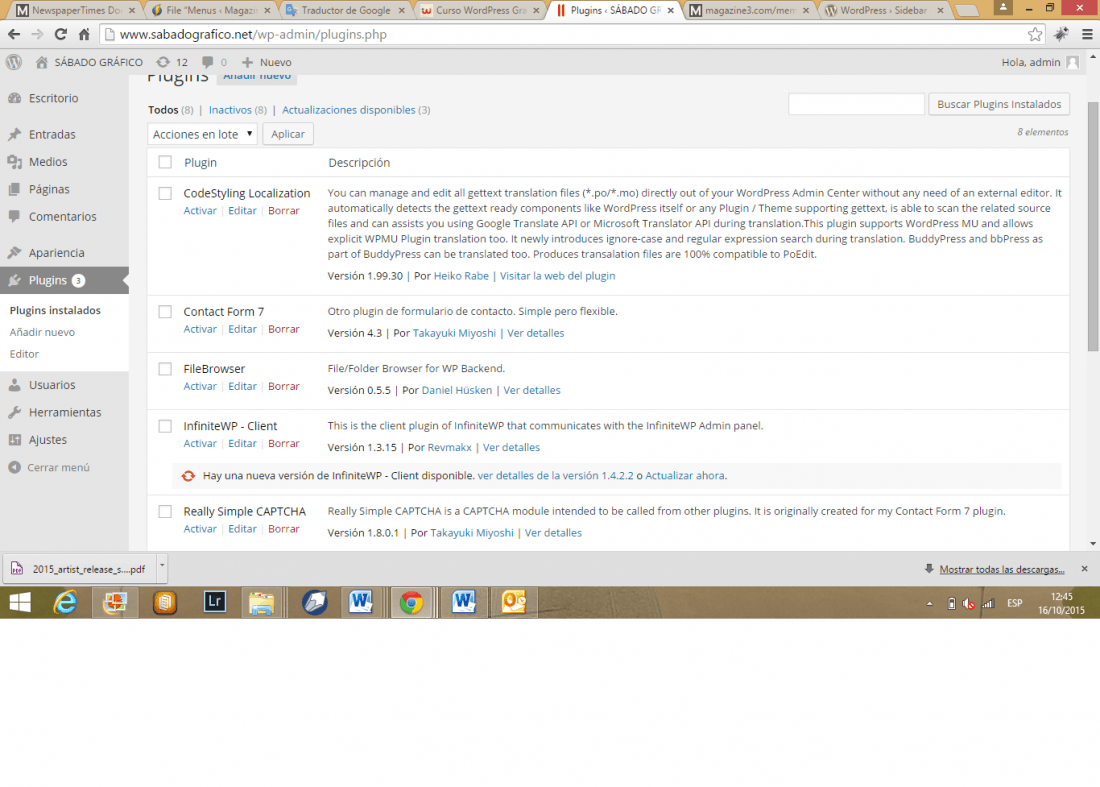Show hidden tray icons arrow
The image size is (1100, 787).
coord(930,603)
